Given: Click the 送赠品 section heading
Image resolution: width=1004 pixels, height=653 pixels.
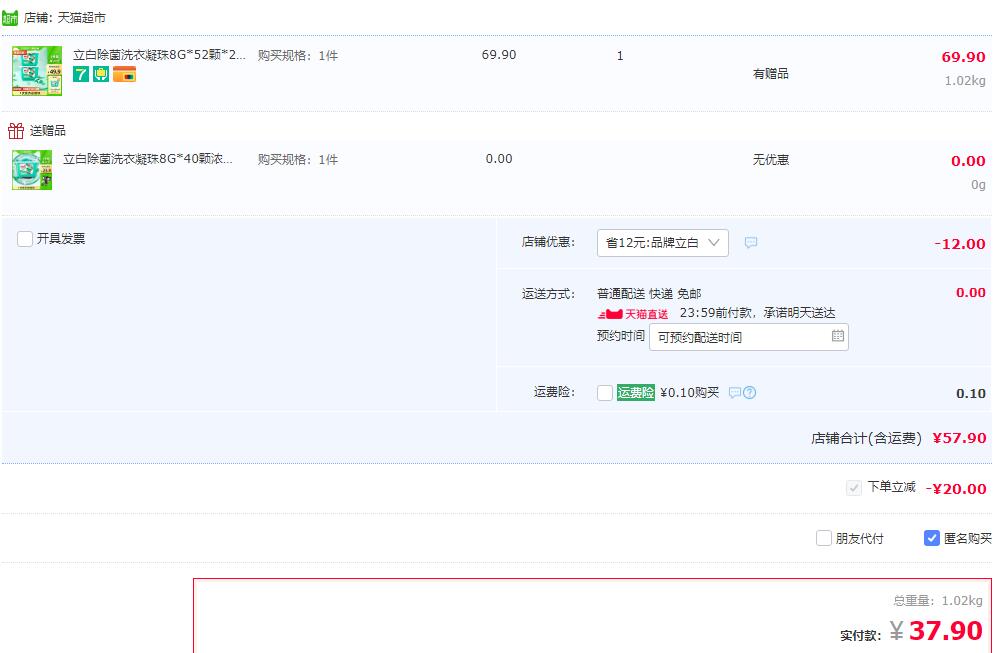Looking at the screenshot, I should click(47, 131).
